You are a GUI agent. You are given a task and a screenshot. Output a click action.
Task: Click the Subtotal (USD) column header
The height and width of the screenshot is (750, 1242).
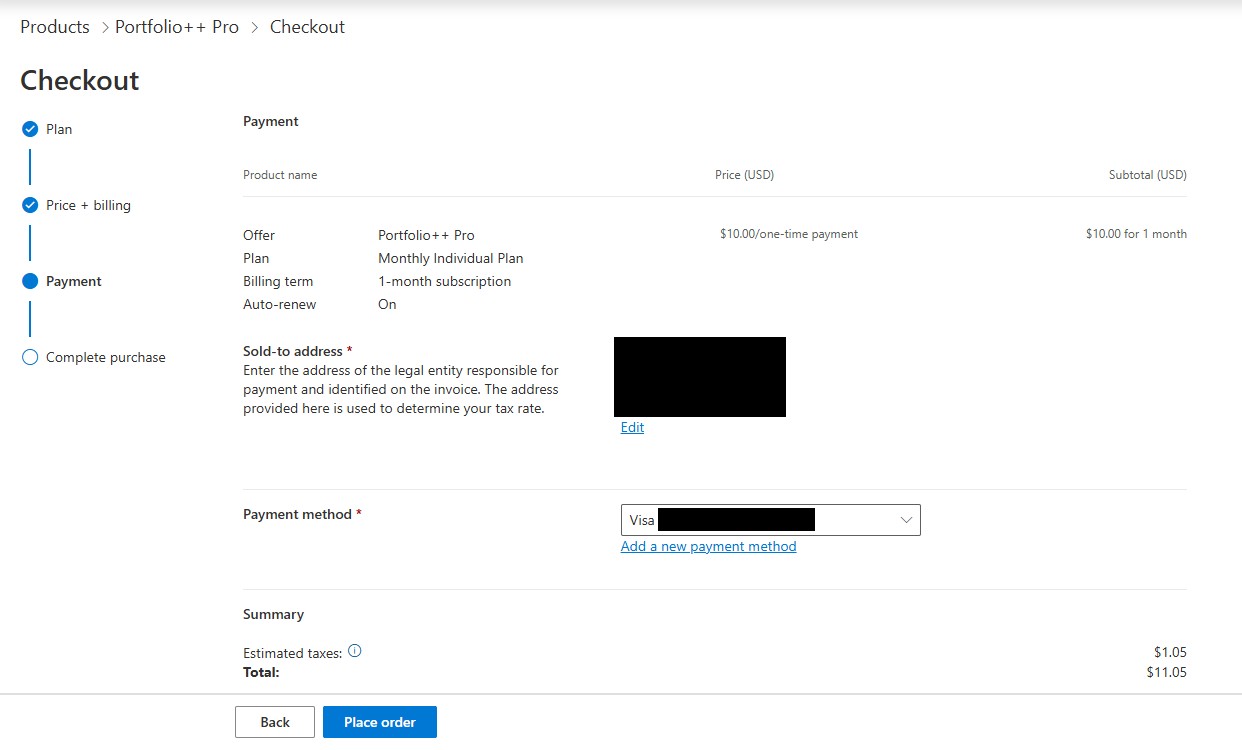point(1148,175)
